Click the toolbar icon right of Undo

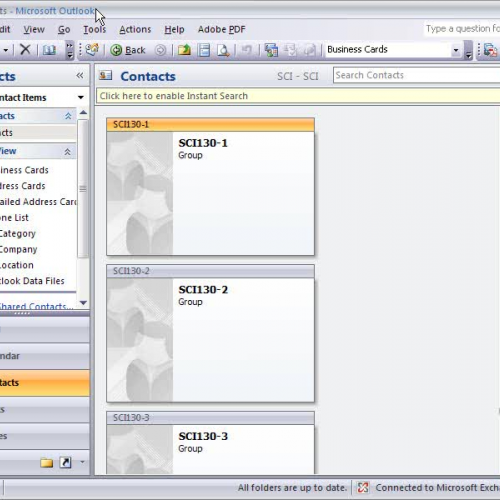271,50
